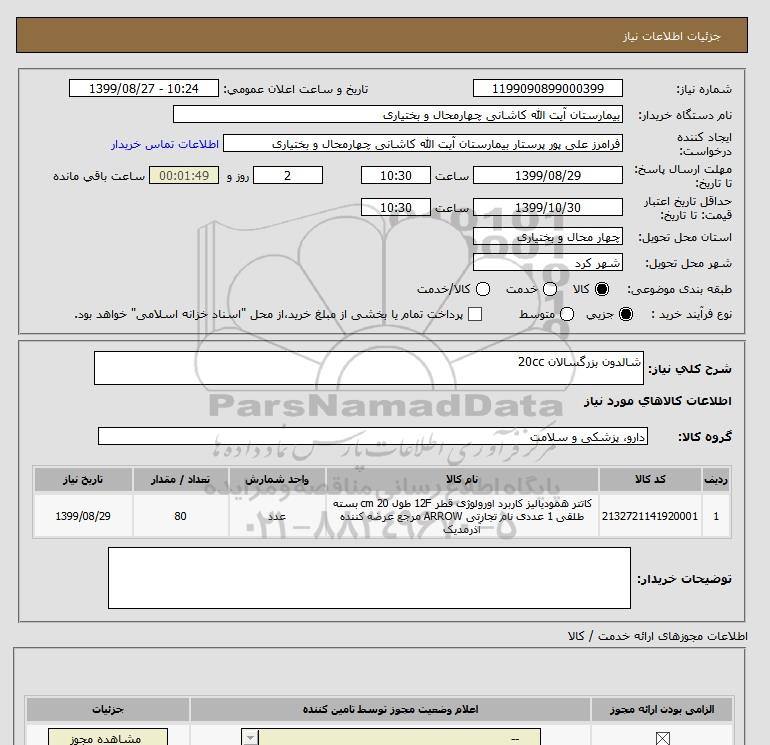Select the متوسط purchase type radio
770x745 pixels.
567,314
